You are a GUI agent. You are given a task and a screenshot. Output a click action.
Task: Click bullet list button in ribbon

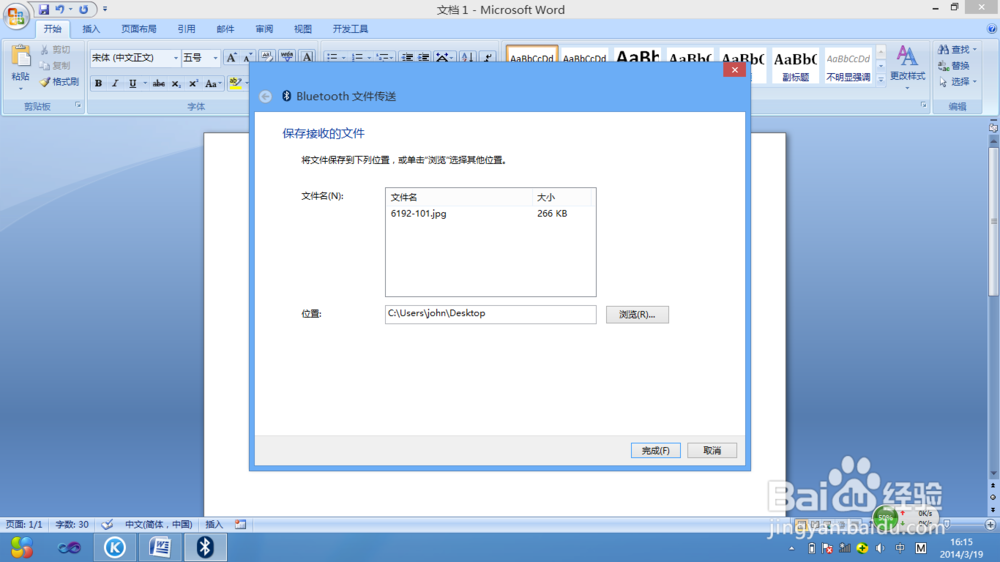(332, 57)
